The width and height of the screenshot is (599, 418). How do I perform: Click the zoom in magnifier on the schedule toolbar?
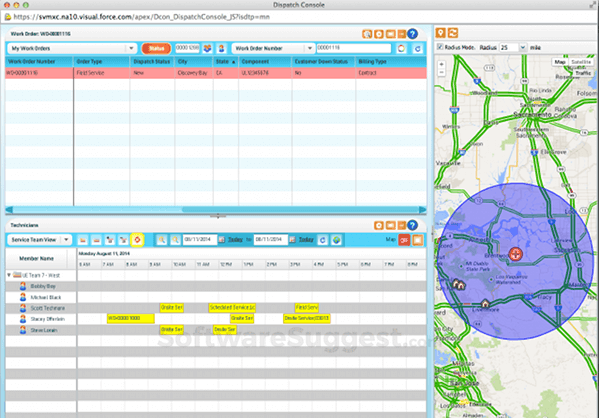pyautogui.click(x=162, y=240)
